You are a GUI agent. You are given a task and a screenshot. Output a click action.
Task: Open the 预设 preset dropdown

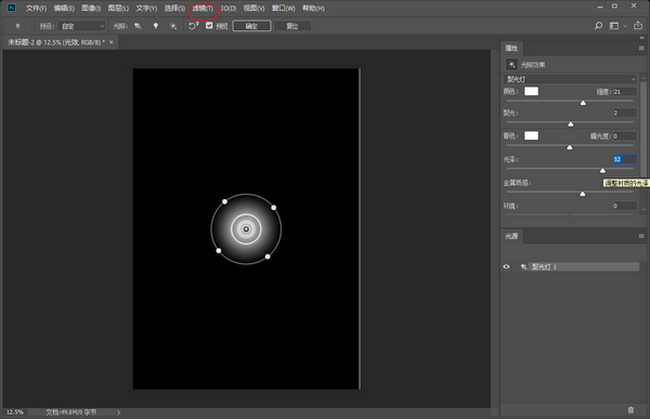pyautogui.click(x=81, y=26)
